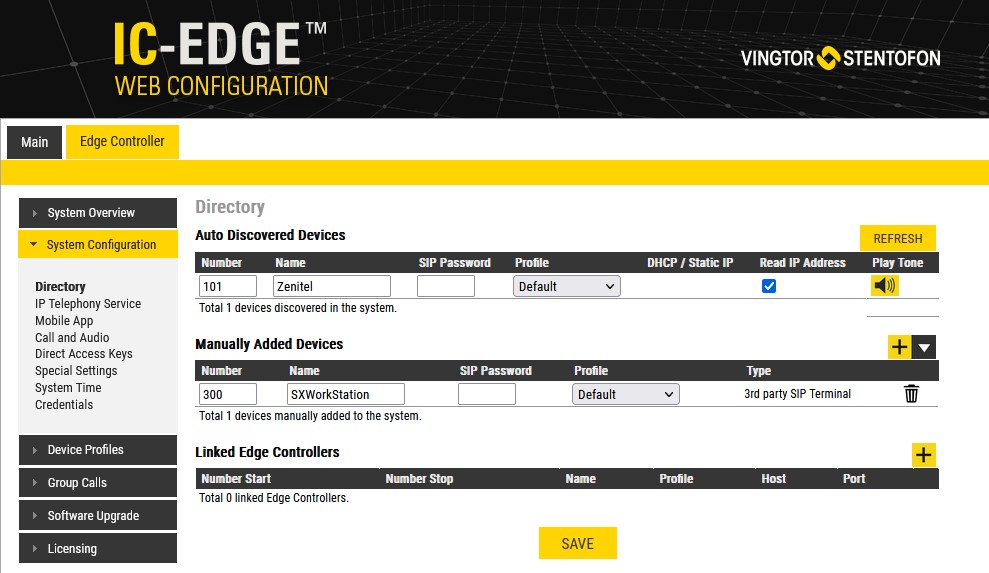The width and height of the screenshot is (989, 573).
Task: Play tone on device 101 speaker icon
Action: (884, 286)
